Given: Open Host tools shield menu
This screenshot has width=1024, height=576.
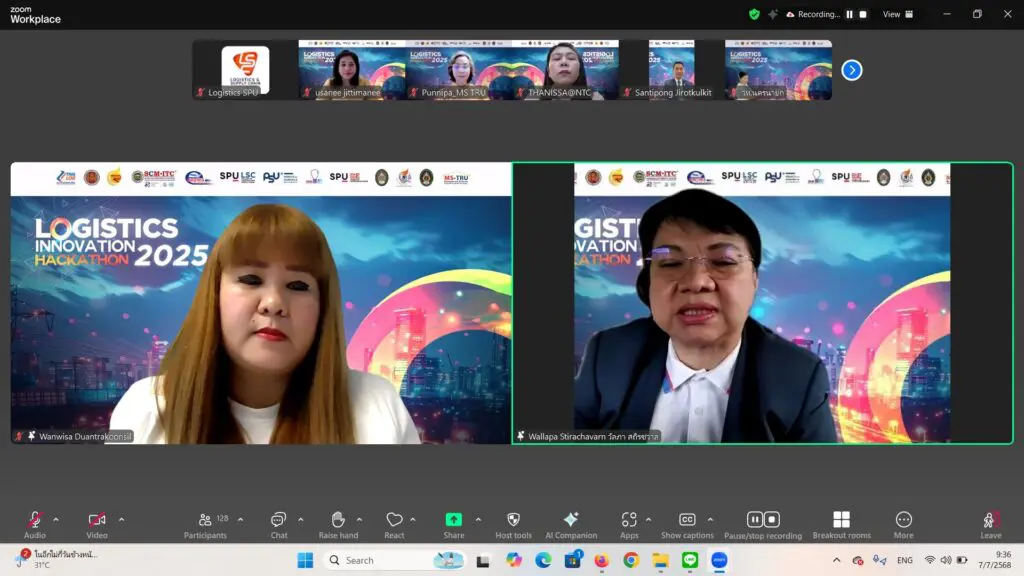Looking at the screenshot, I should pyautogui.click(x=513, y=525).
